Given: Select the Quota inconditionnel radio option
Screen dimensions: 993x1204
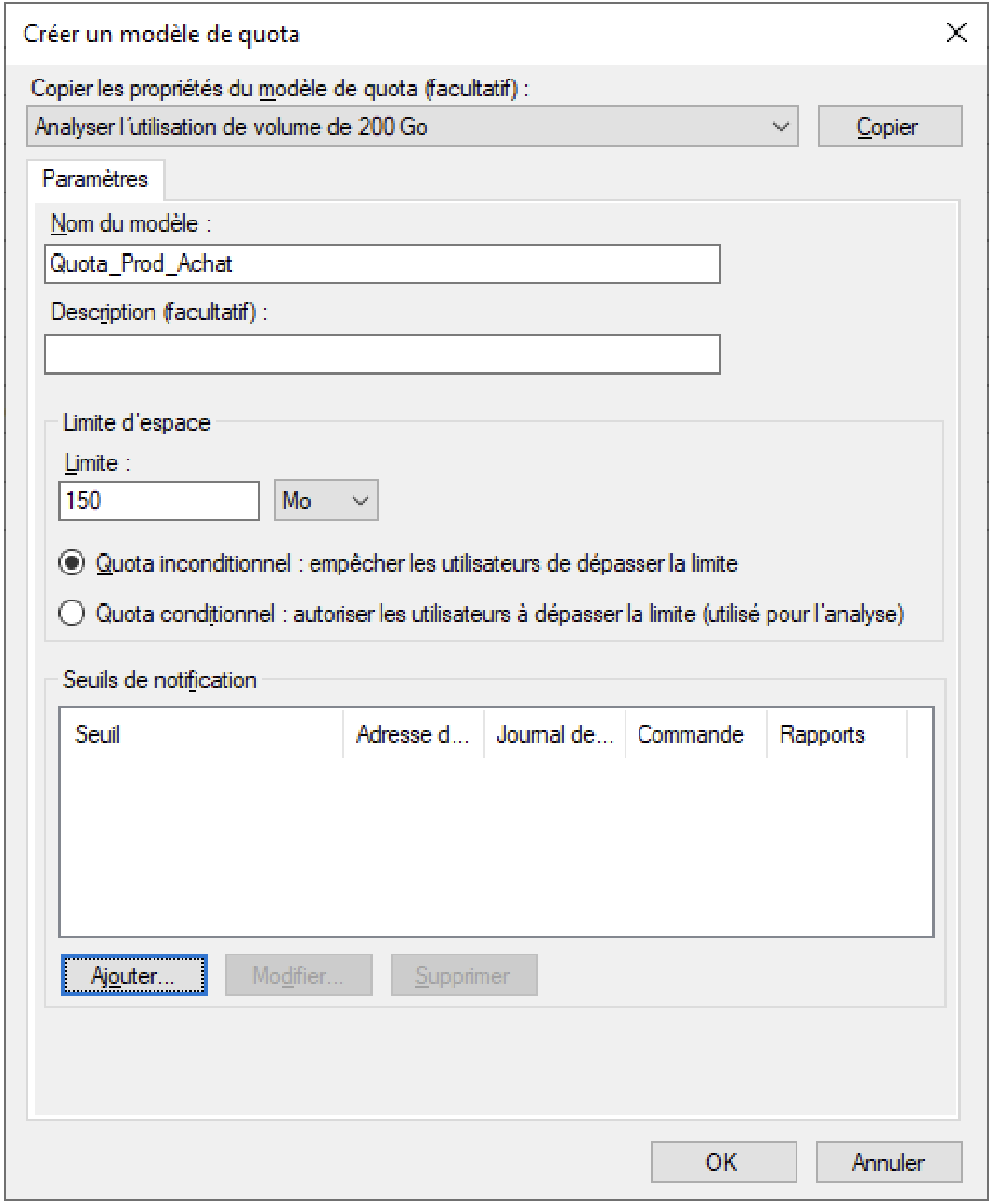Looking at the screenshot, I should [72, 563].
